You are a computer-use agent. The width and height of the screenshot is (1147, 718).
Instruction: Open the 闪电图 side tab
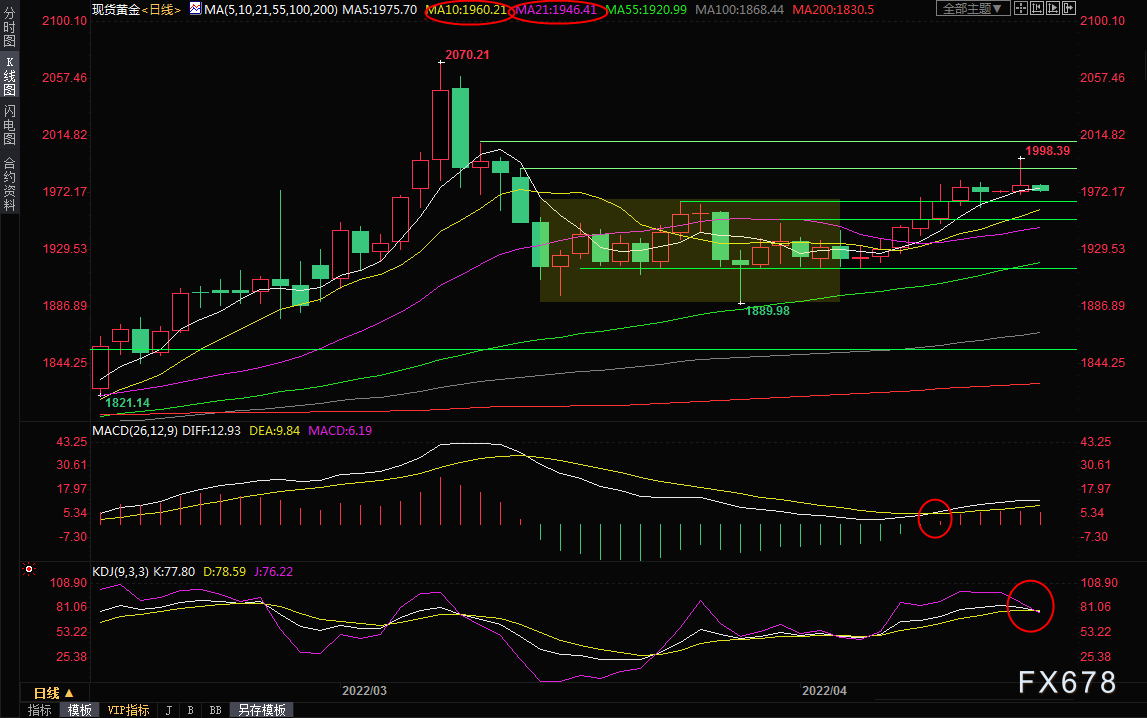pos(10,125)
